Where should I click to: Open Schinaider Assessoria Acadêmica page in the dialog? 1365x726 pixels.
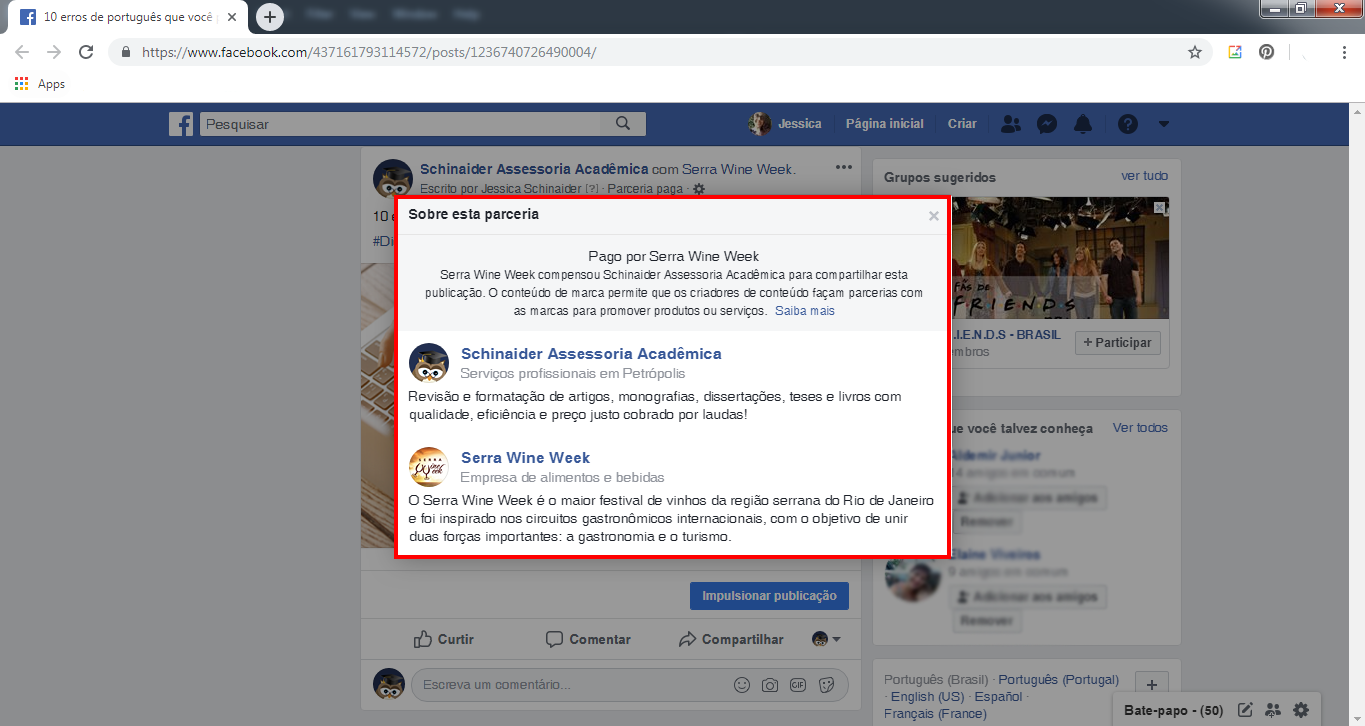tap(591, 354)
